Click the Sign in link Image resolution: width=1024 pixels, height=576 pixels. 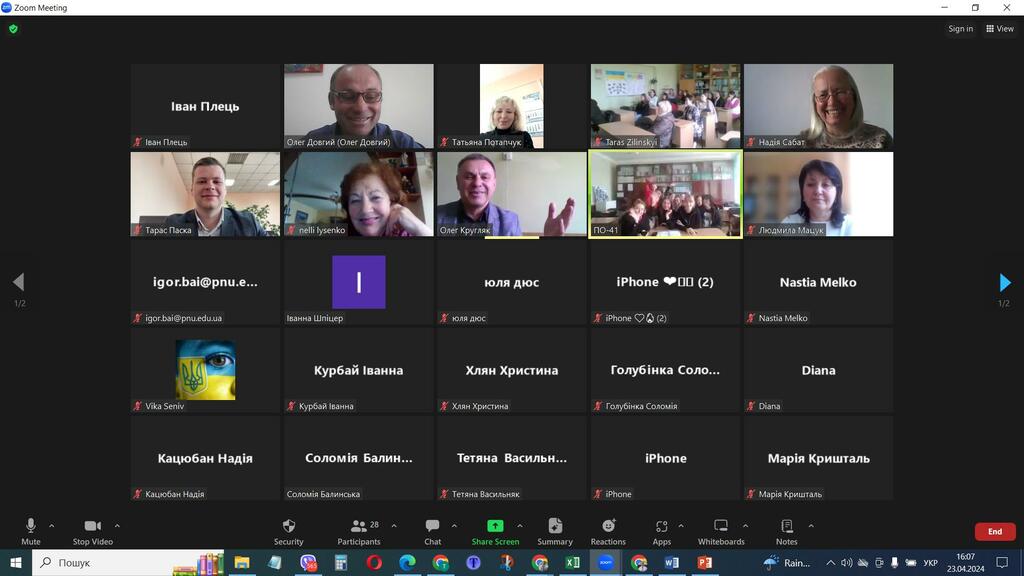pyautogui.click(x=960, y=29)
